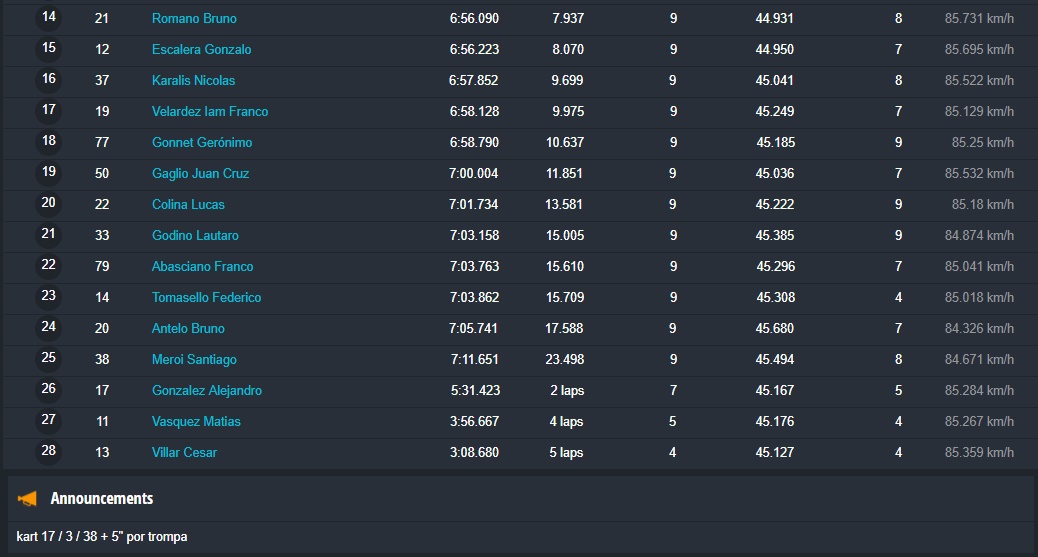Open the Vasquez Matias driver link
This screenshot has width=1038, height=557.
[196, 421]
